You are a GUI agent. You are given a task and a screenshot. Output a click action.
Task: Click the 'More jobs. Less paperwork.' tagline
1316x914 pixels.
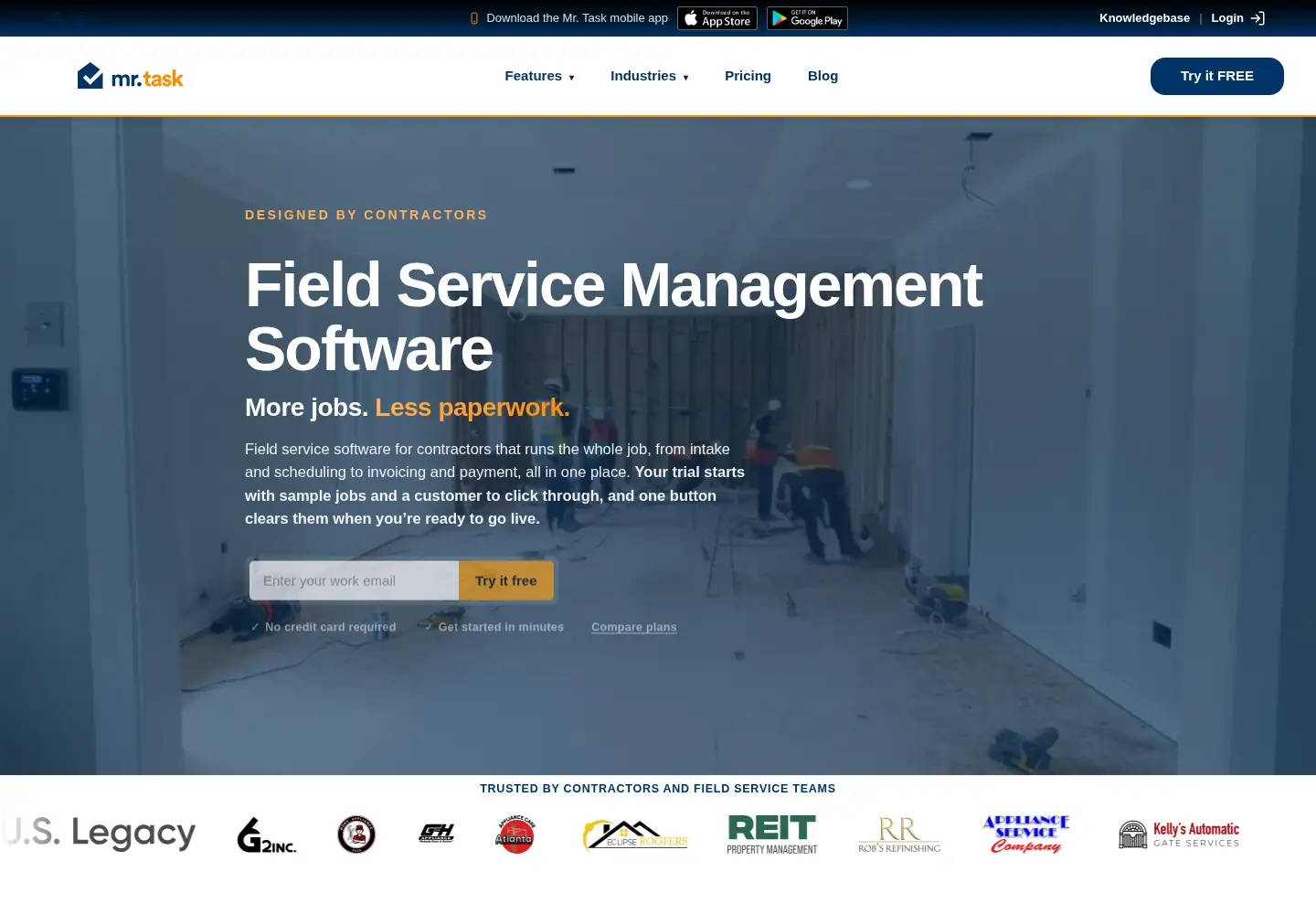(x=408, y=408)
